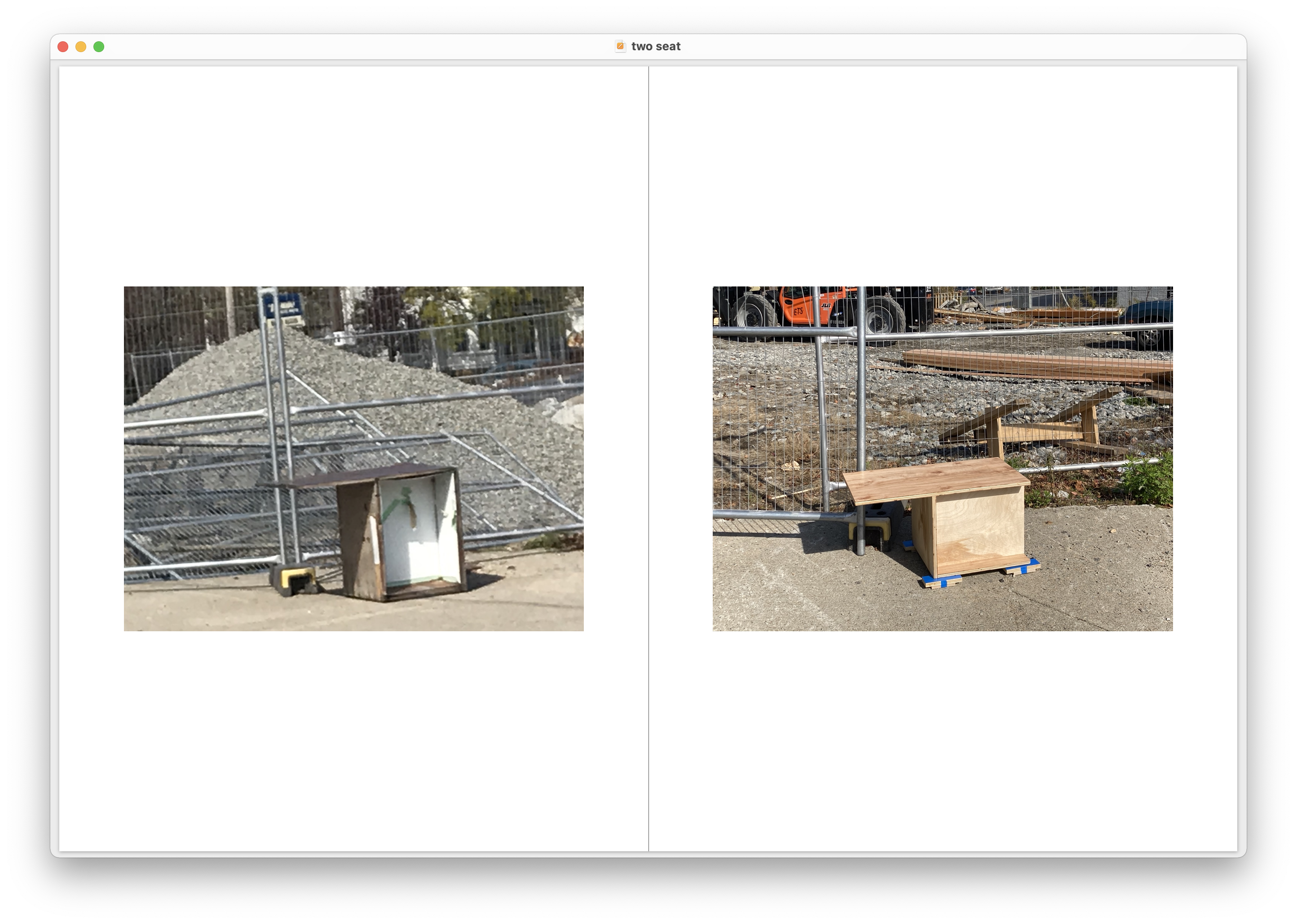The width and height of the screenshot is (1297, 924).
Task: Click the red close window button
Action: coord(63,47)
